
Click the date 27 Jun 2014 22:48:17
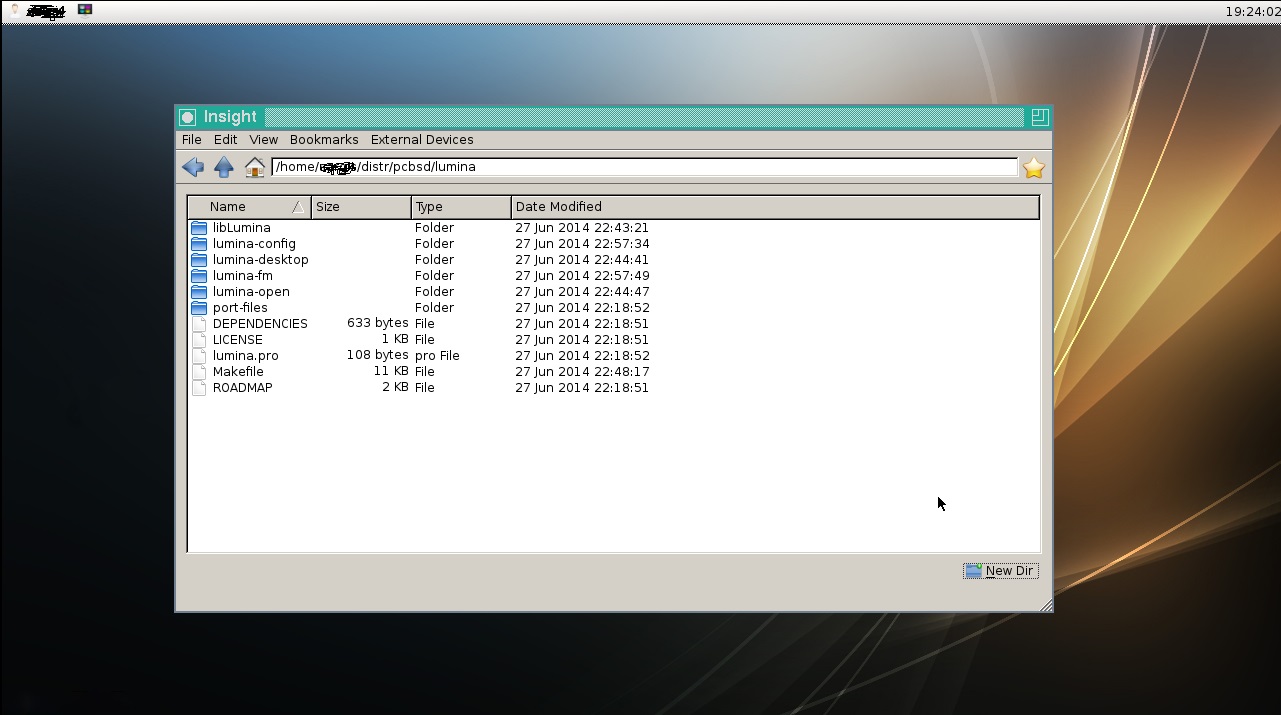tap(582, 372)
